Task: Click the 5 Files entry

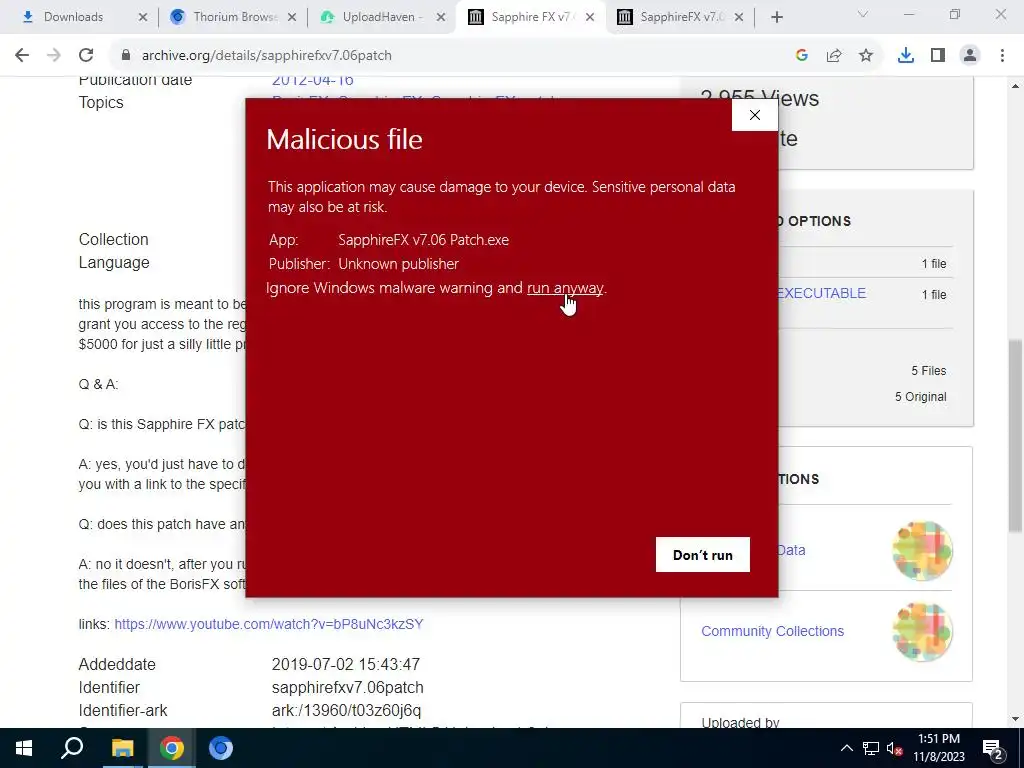Action: 929,370
